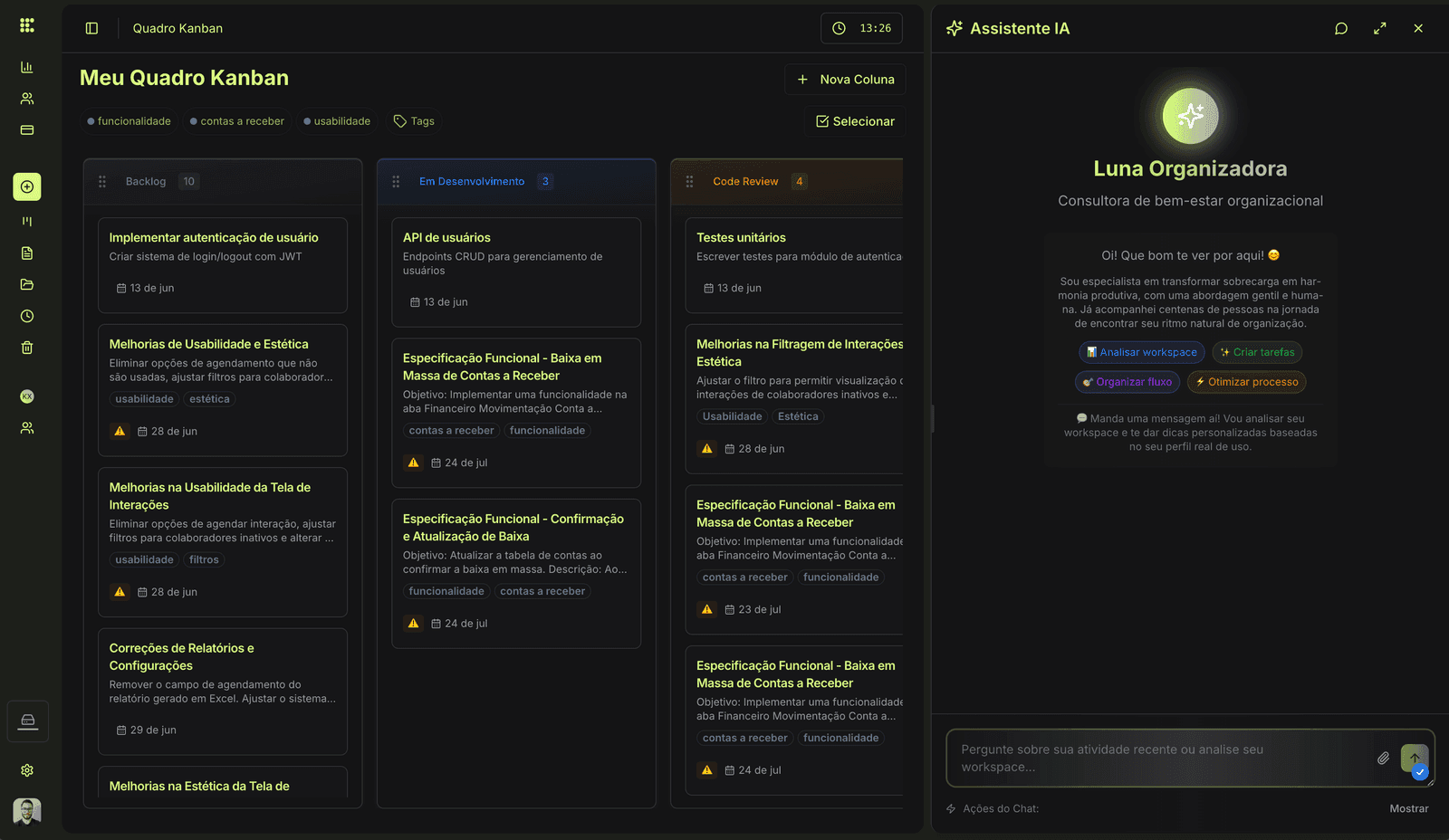Click Mostrar to expand Ações do Chat

1408,808
